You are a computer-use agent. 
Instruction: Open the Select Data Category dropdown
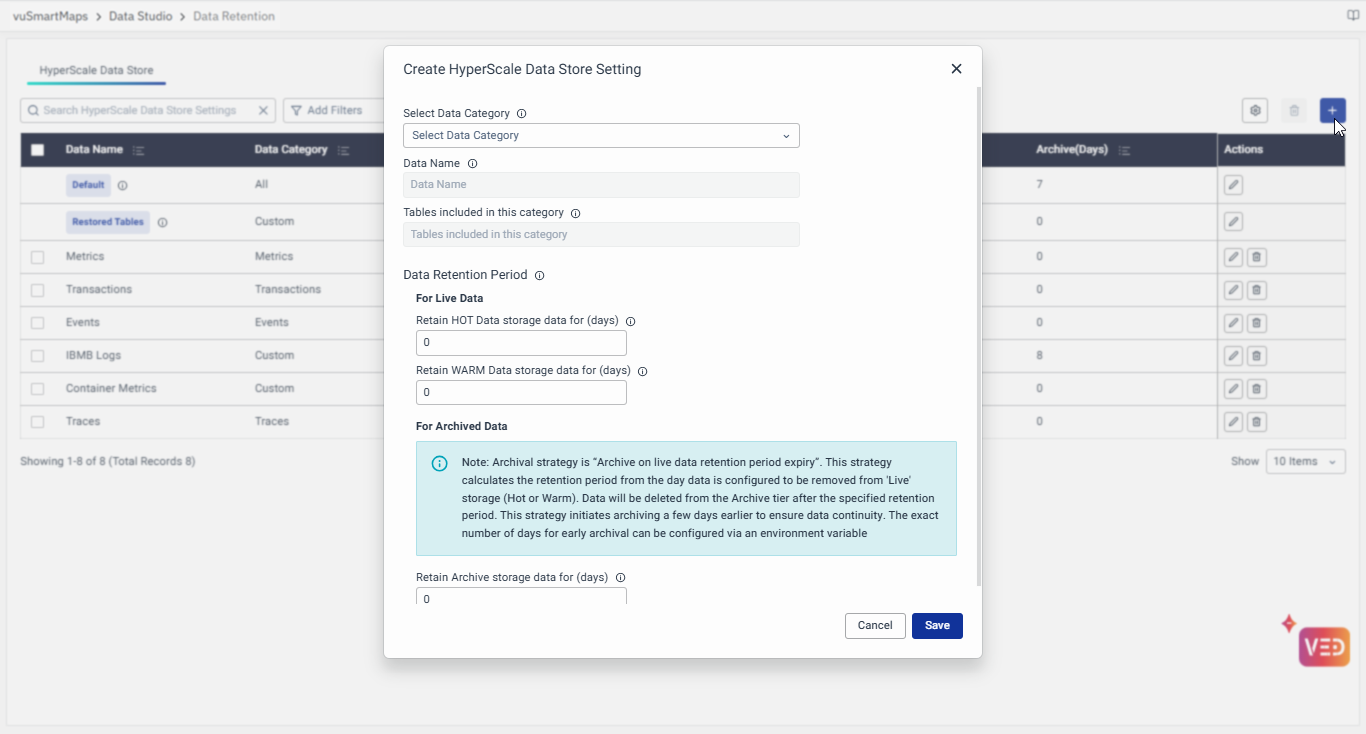click(601, 136)
